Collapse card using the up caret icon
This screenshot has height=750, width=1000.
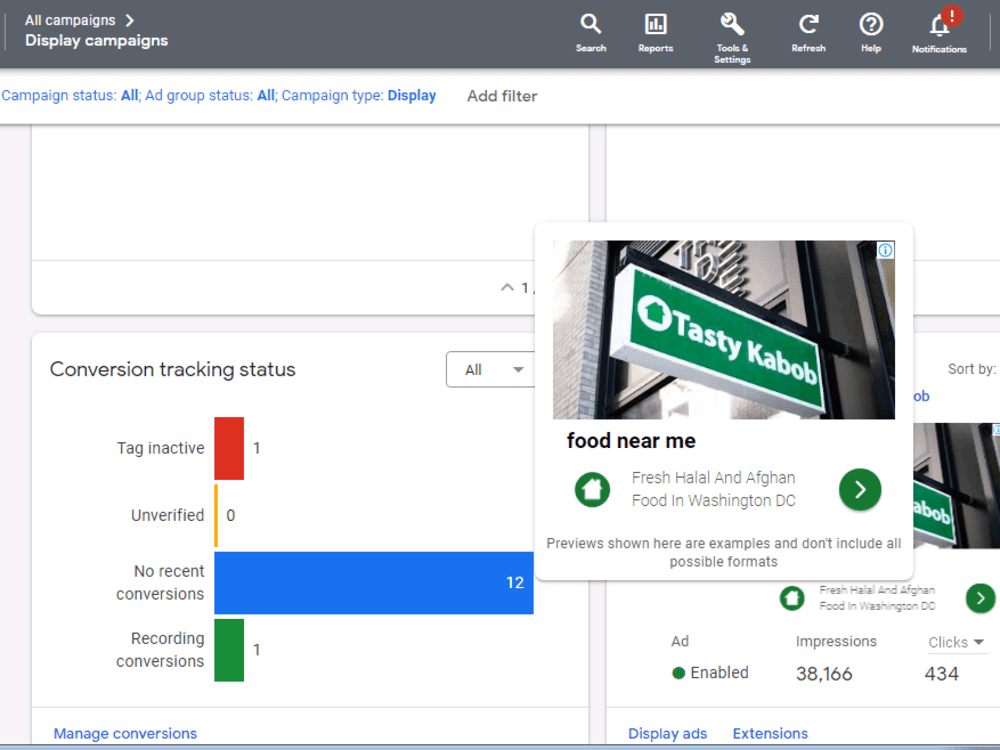(507, 288)
